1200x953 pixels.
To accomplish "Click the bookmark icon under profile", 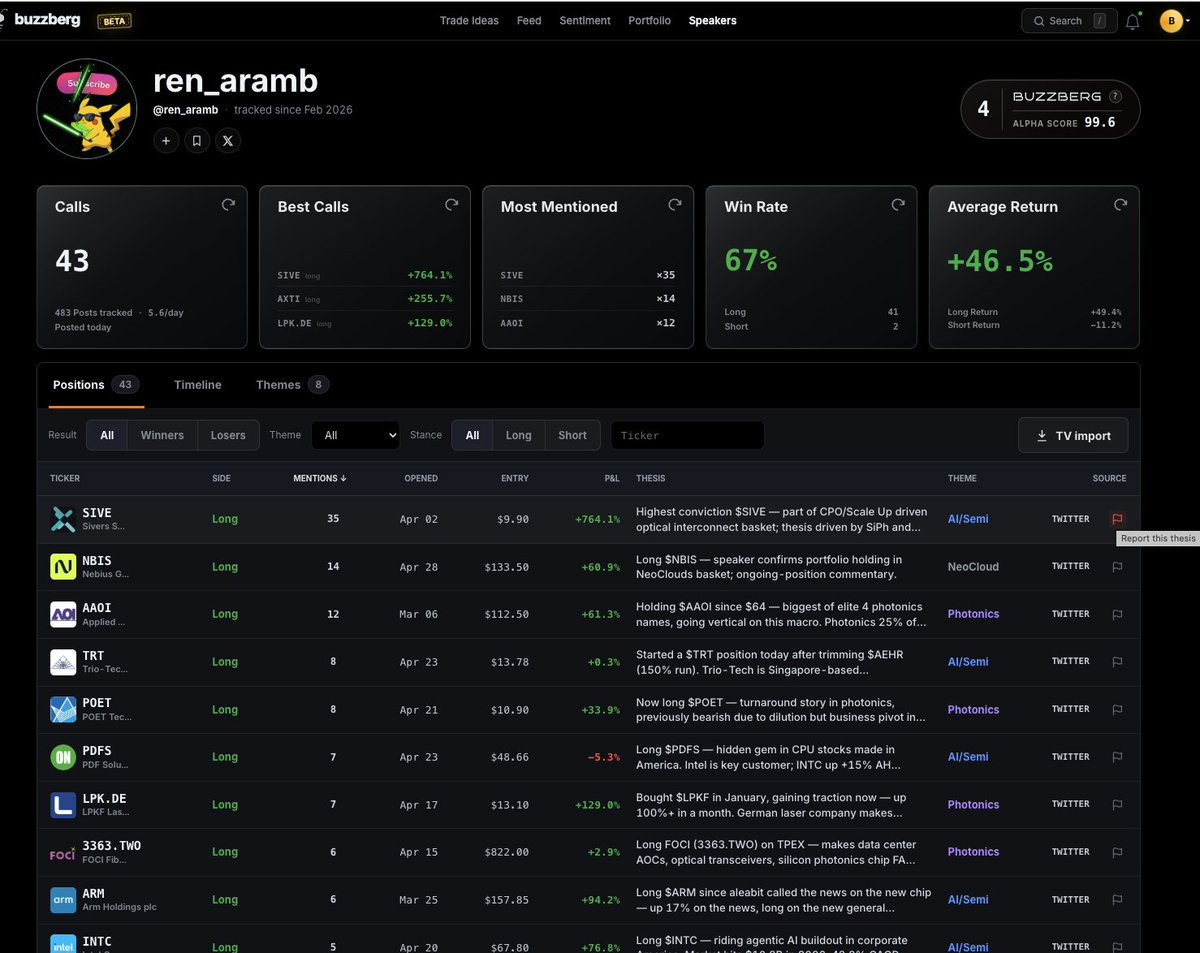I will (x=197, y=141).
